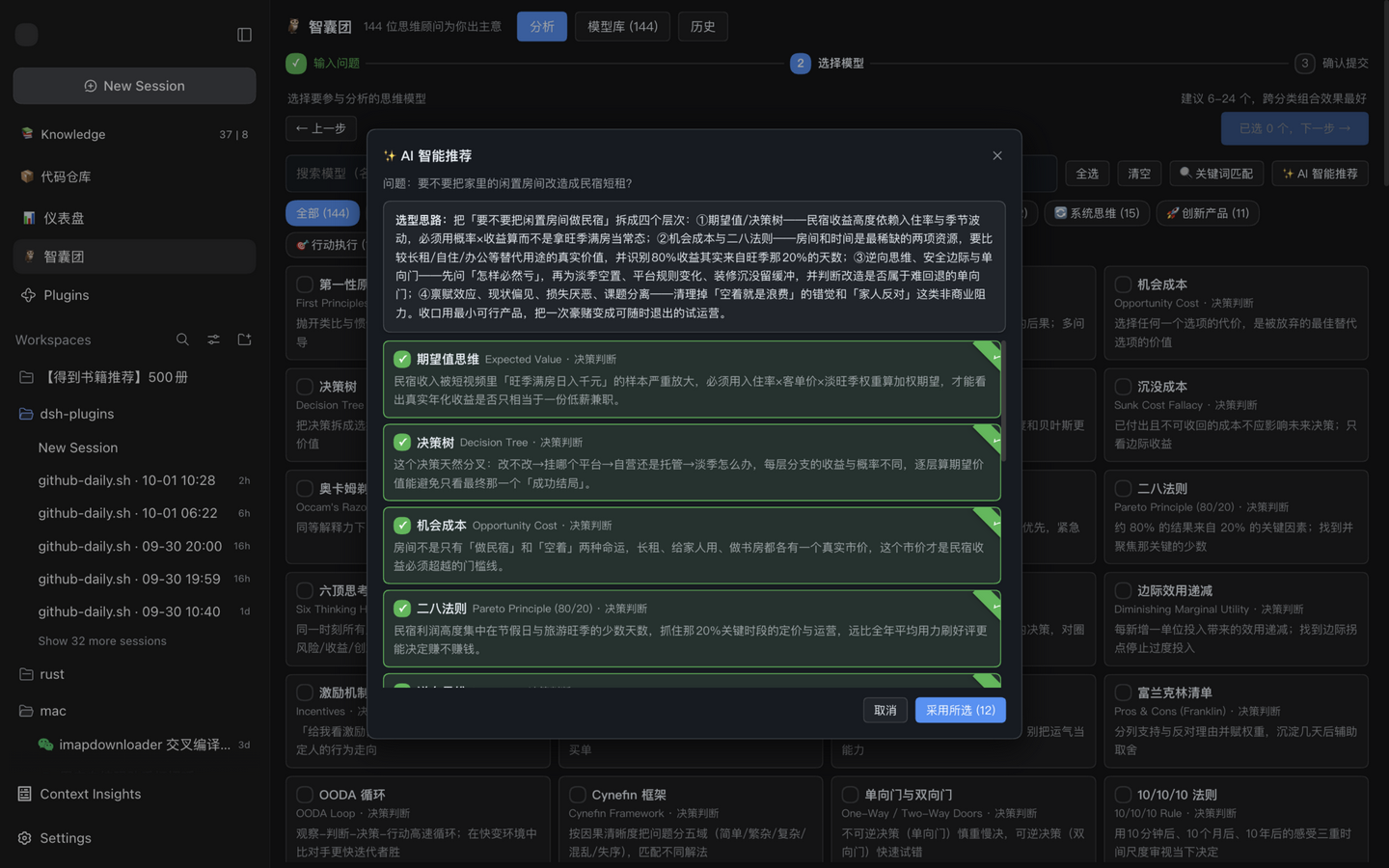Click the dialog recommendations scrollbar
The image size is (1389, 868).
click(1004, 401)
